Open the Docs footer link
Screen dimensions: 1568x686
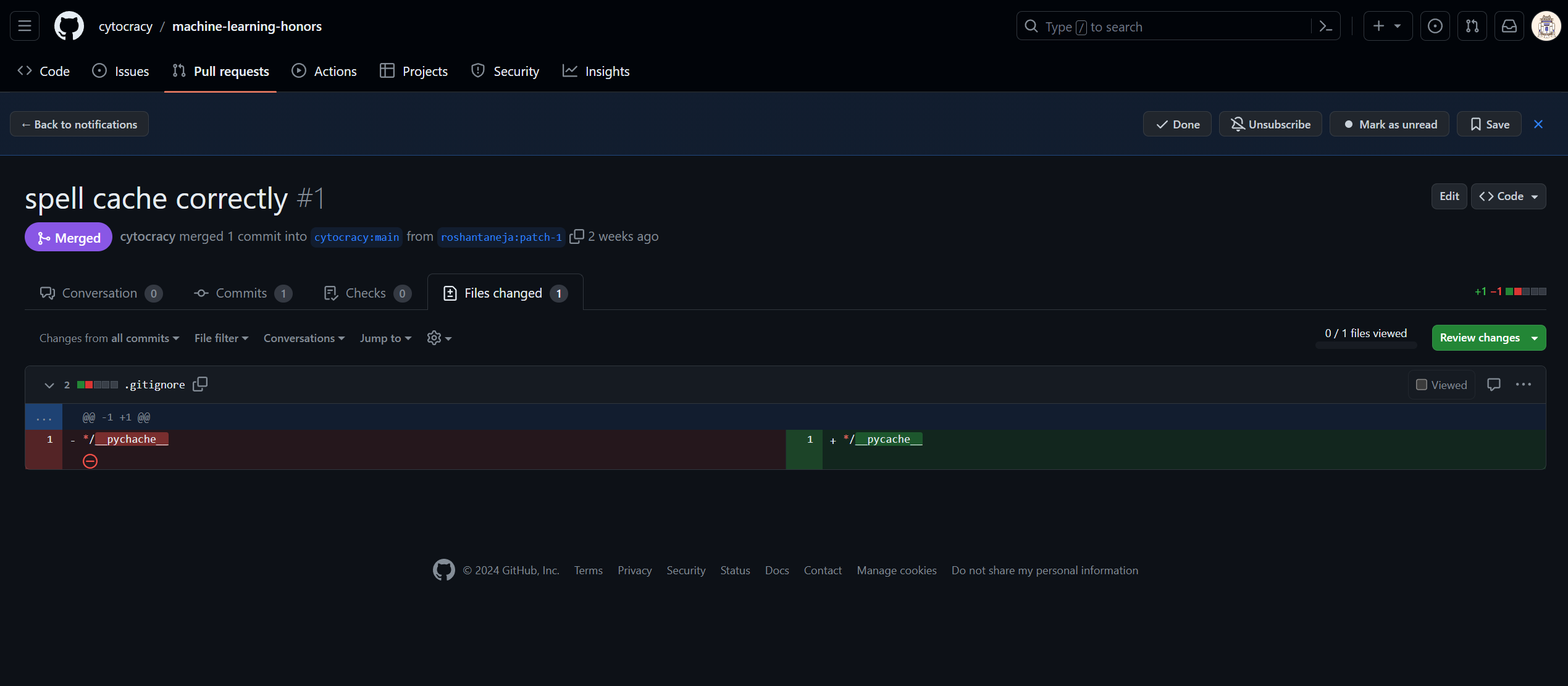(777, 571)
